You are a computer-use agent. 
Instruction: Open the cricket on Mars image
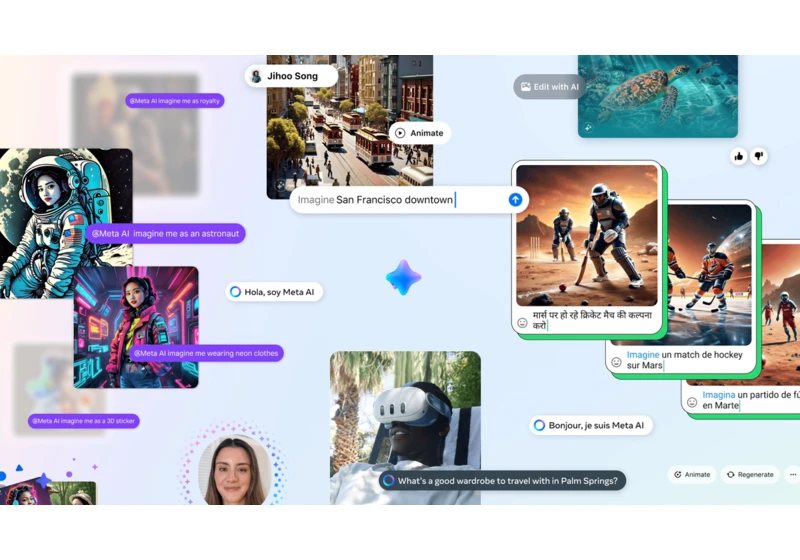point(587,235)
